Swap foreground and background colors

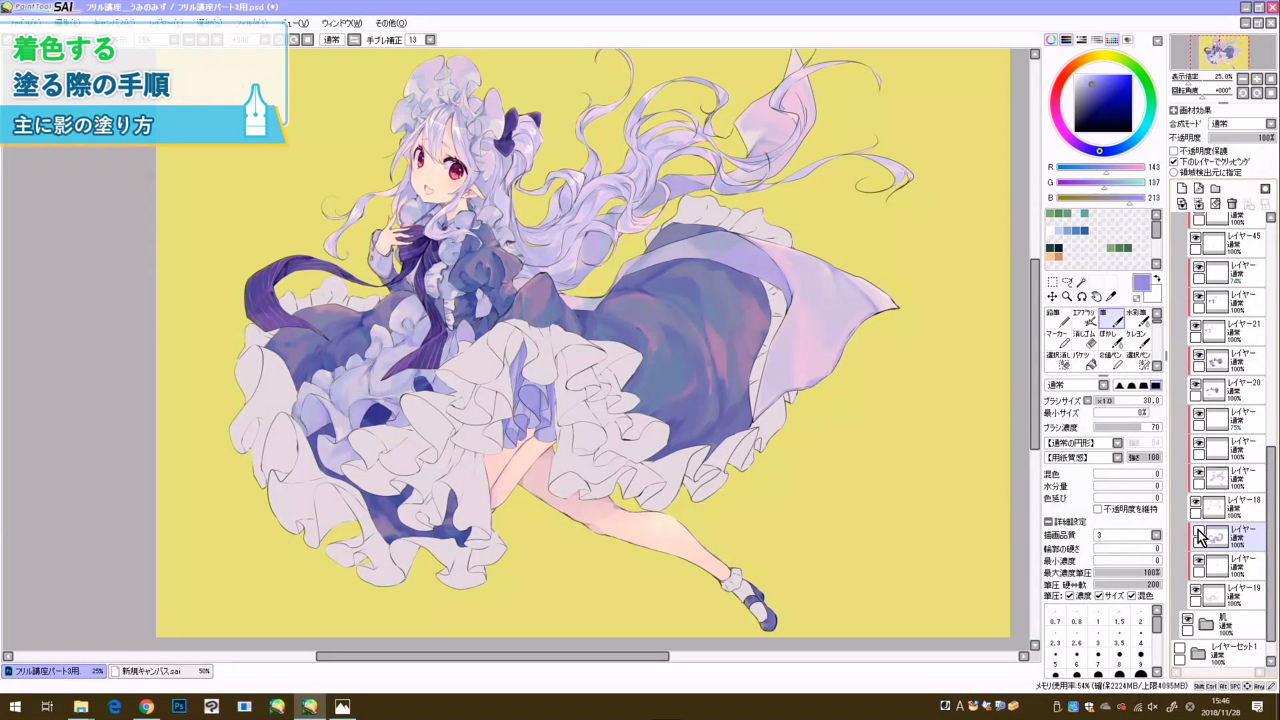click(1157, 279)
